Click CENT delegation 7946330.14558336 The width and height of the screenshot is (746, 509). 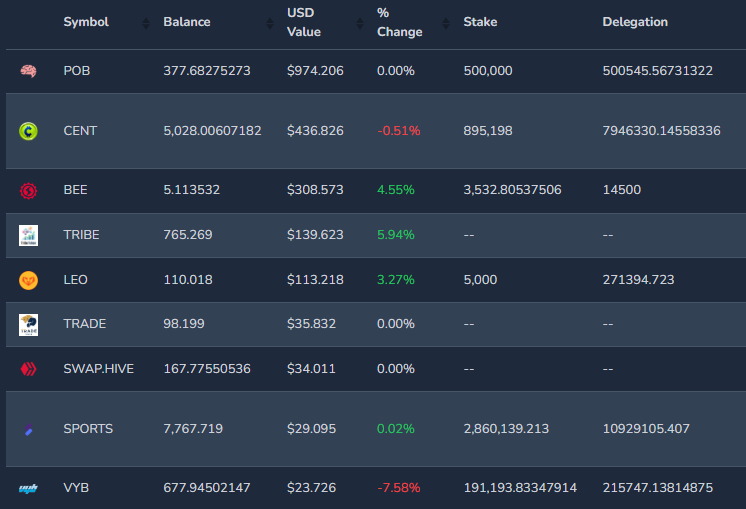coord(662,131)
